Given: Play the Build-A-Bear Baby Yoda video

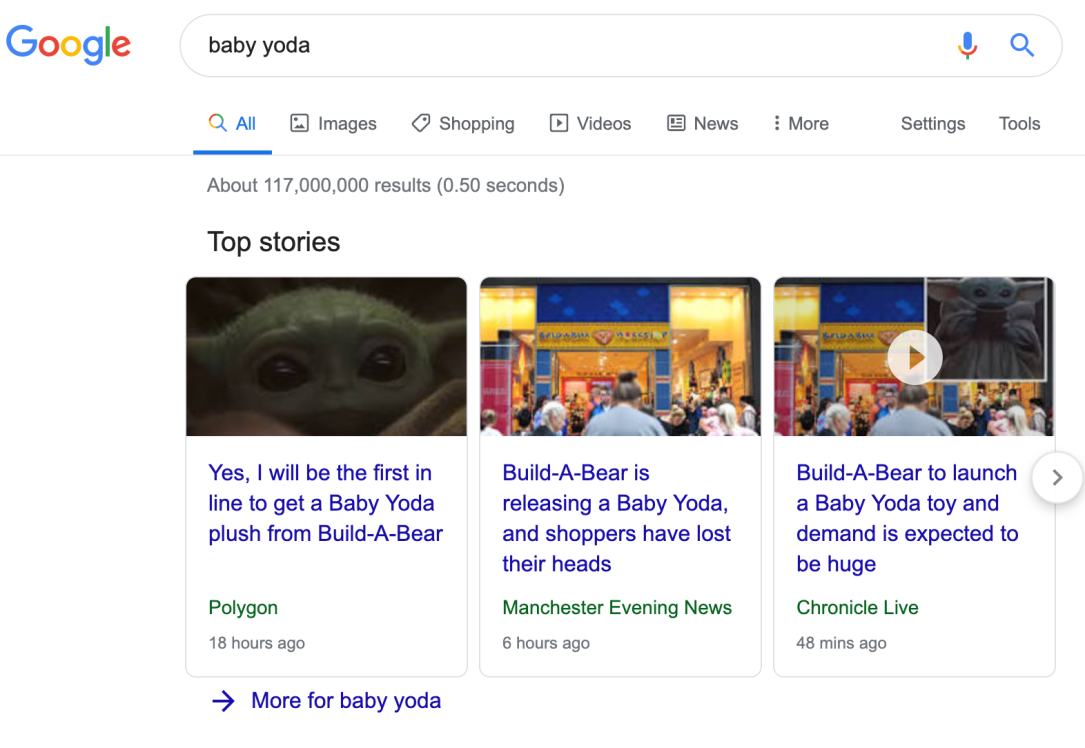Looking at the screenshot, I should 914,357.
